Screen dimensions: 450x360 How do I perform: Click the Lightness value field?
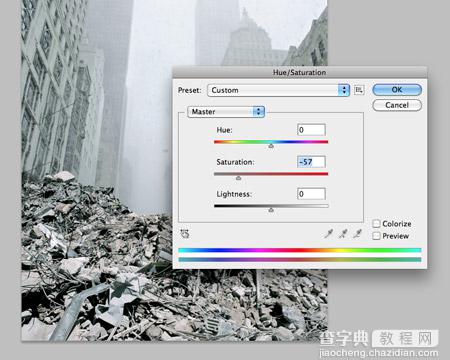click(311, 194)
